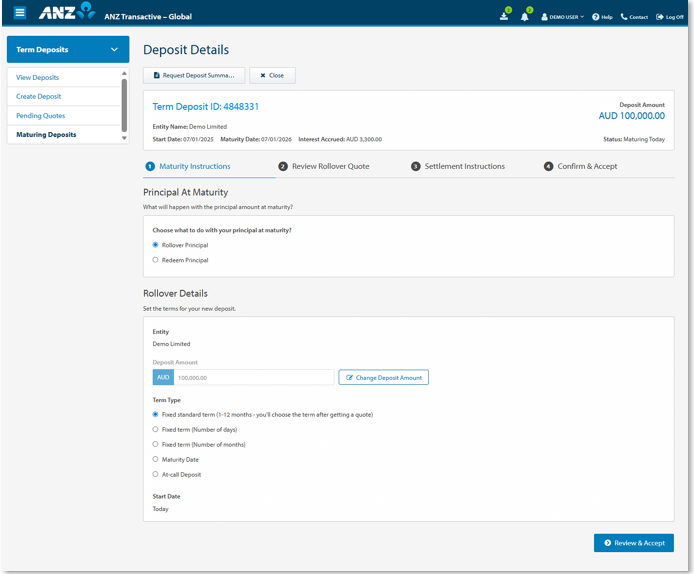
Task: Open the hamburger menu icon
Action: (20, 15)
